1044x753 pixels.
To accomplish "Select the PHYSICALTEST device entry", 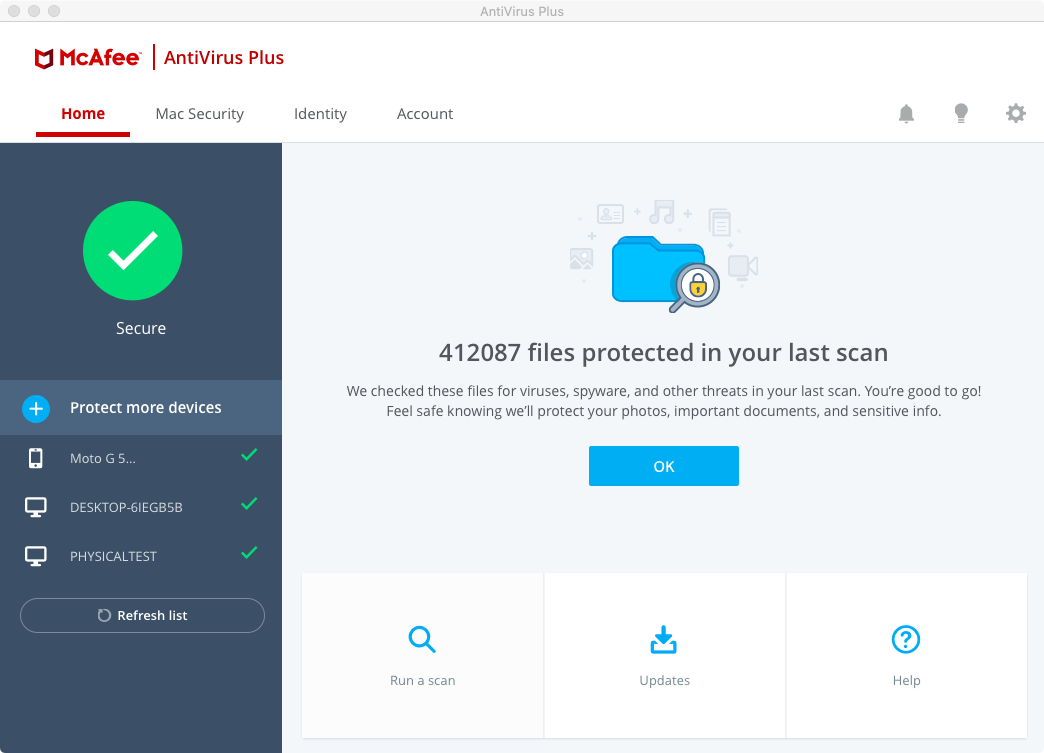I will [113, 556].
